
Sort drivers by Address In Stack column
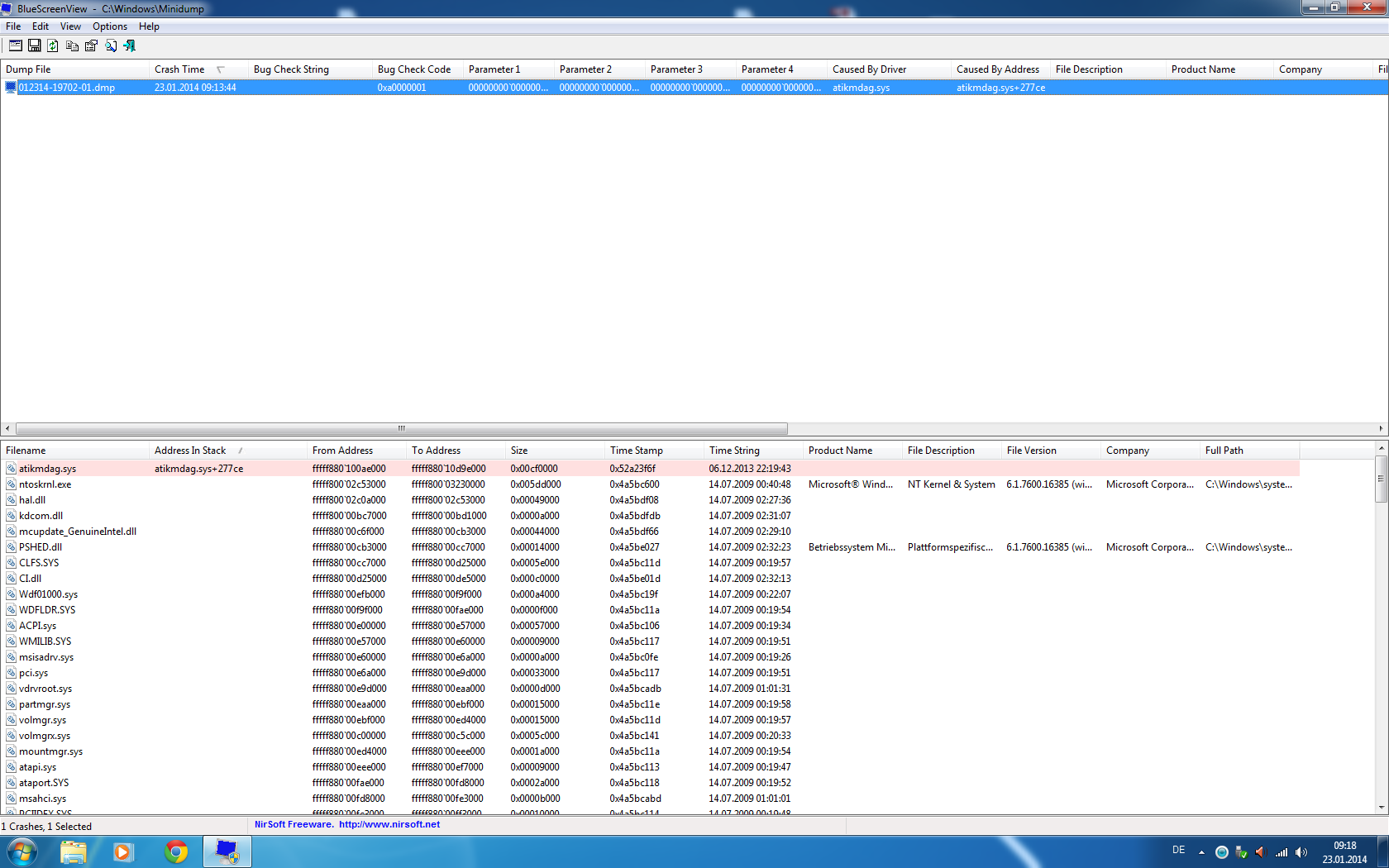tap(228, 451)
